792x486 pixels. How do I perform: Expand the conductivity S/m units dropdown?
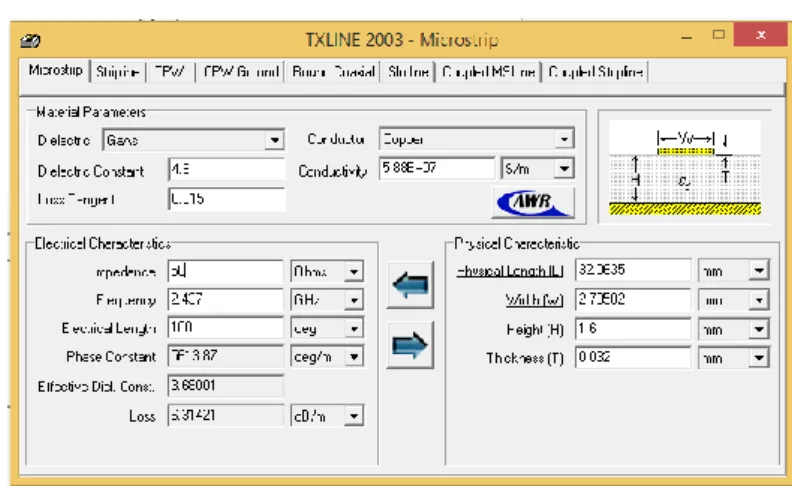pyautogui.click(x=564, y=168)
